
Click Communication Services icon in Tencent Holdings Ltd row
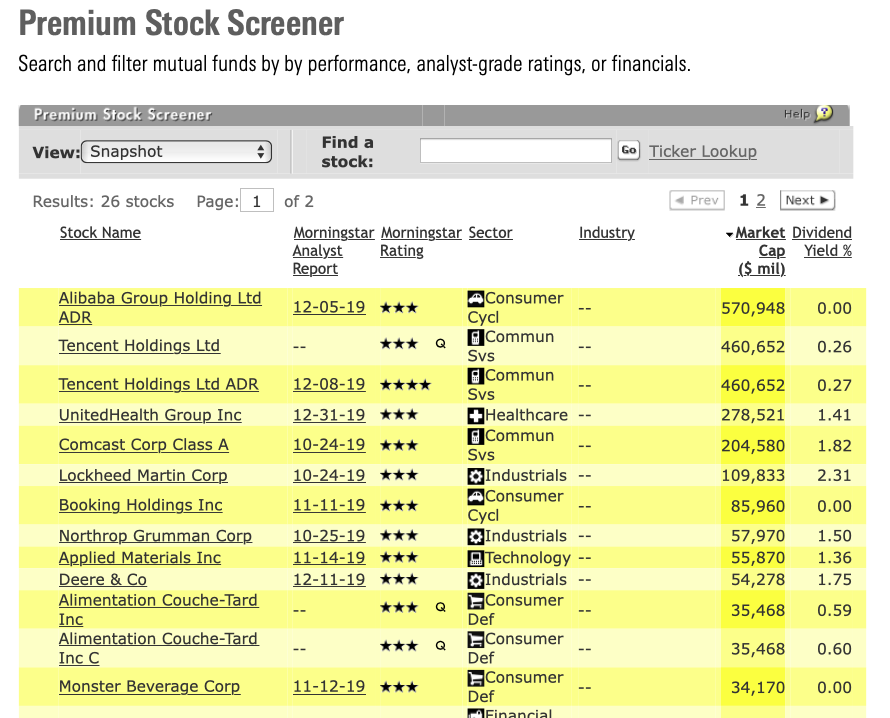[476, 337]
